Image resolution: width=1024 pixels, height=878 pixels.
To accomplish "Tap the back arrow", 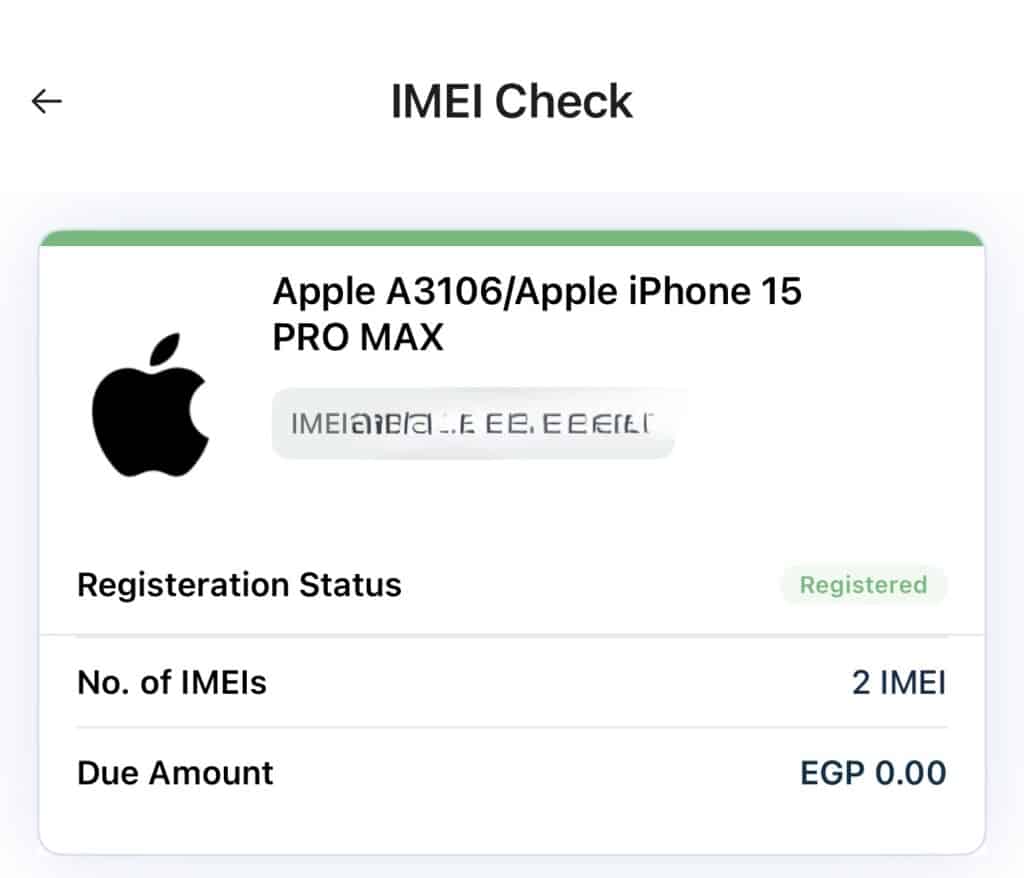I will click(47, 101).
